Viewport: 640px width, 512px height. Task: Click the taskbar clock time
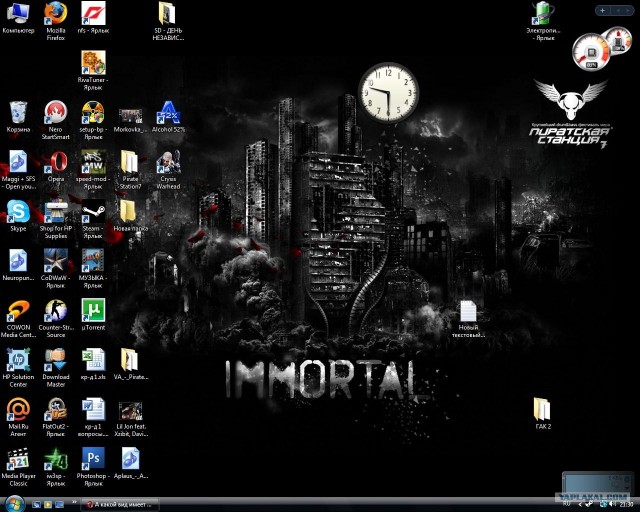(x=628, y=505)
